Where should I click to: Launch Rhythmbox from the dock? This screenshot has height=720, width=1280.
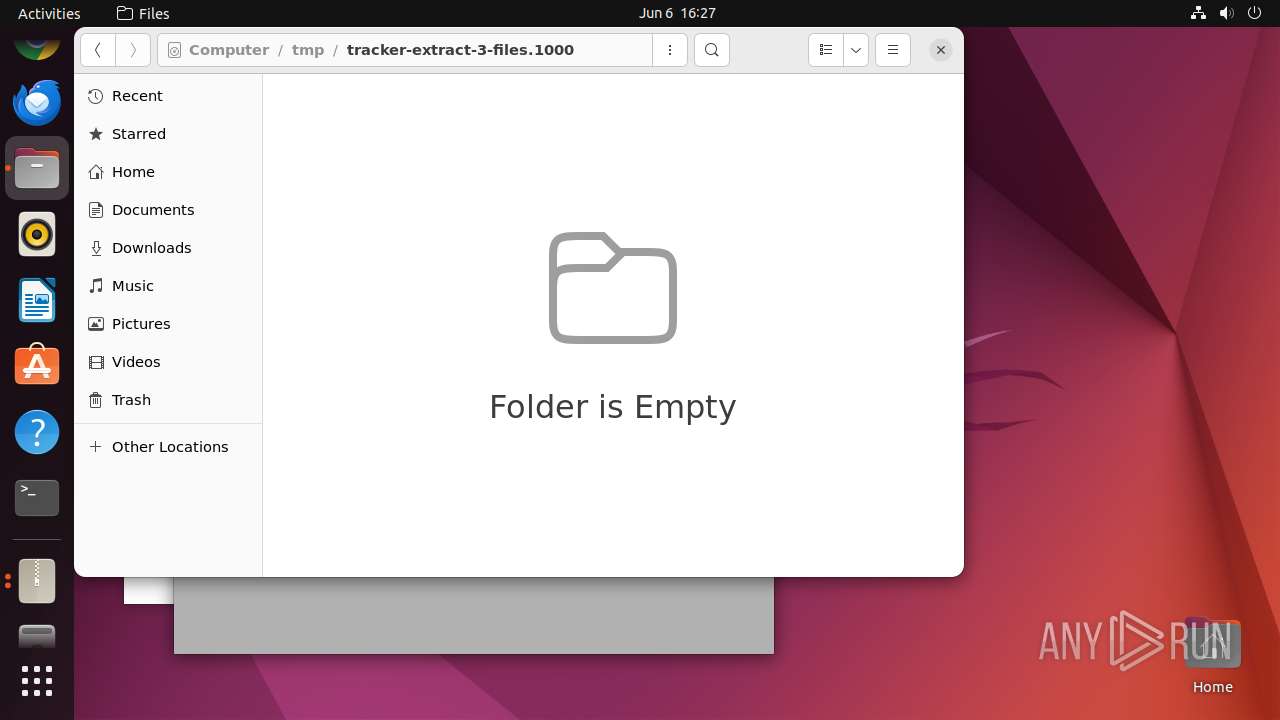(x=37, y=234)
